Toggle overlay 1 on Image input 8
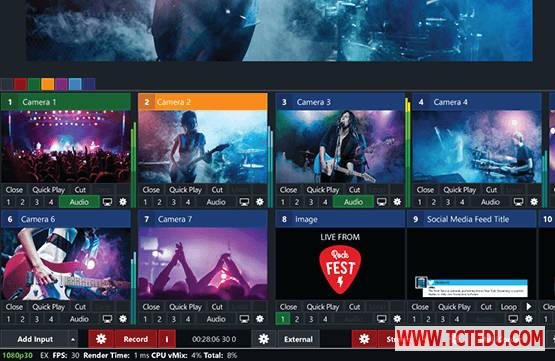Image resolution: width=555 pixels, height=361 pixels. [282, 319]
